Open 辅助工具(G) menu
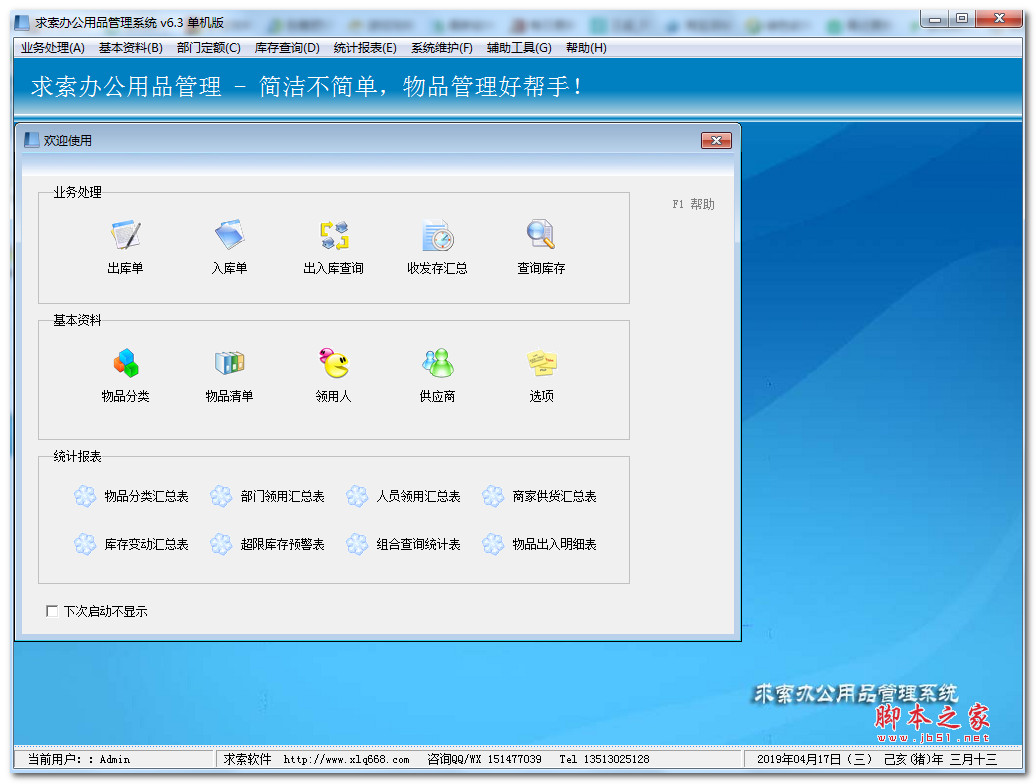 pos(519,48)
